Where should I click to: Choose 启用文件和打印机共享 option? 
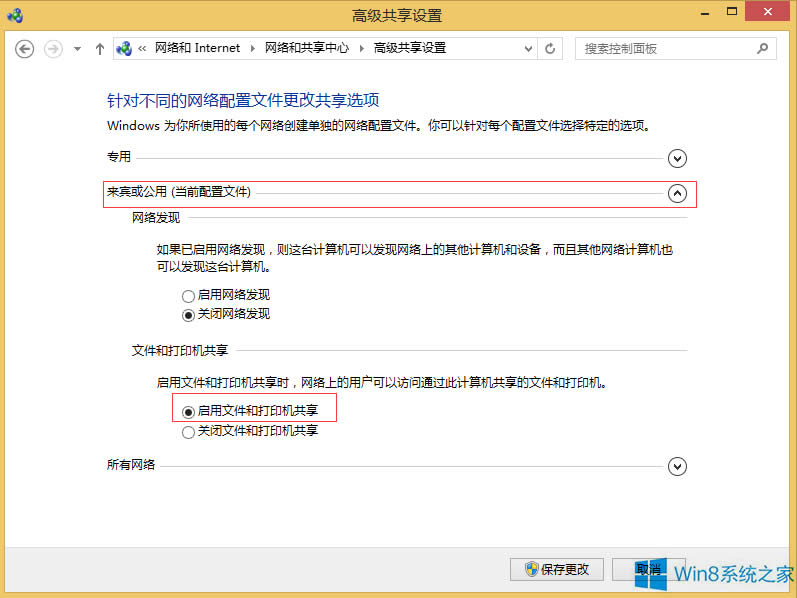[x=188, y=411]
